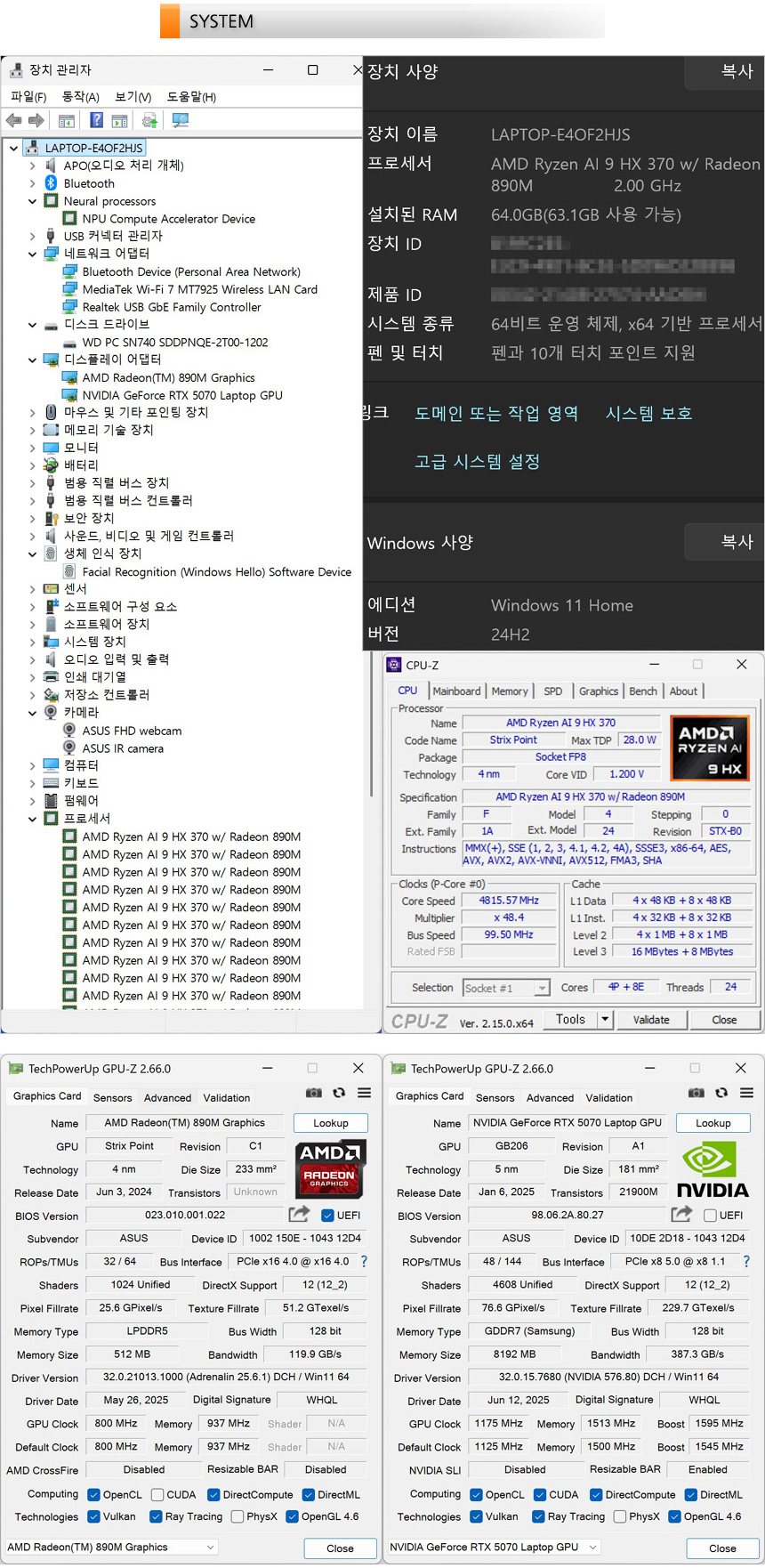The image size is (765, 1568).
Task: Toggle the DirectML checkbox in NVIDIA GPU-Z
Action: [x=690, y=1495]
